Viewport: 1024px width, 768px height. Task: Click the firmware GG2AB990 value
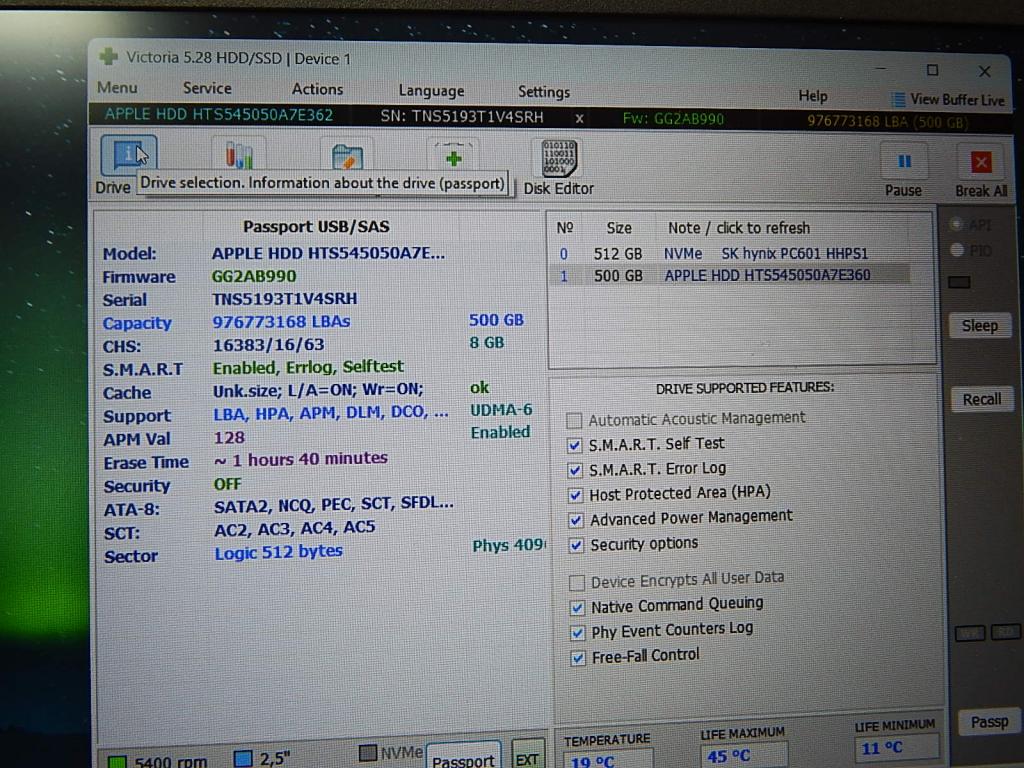[x=253, y=276]
